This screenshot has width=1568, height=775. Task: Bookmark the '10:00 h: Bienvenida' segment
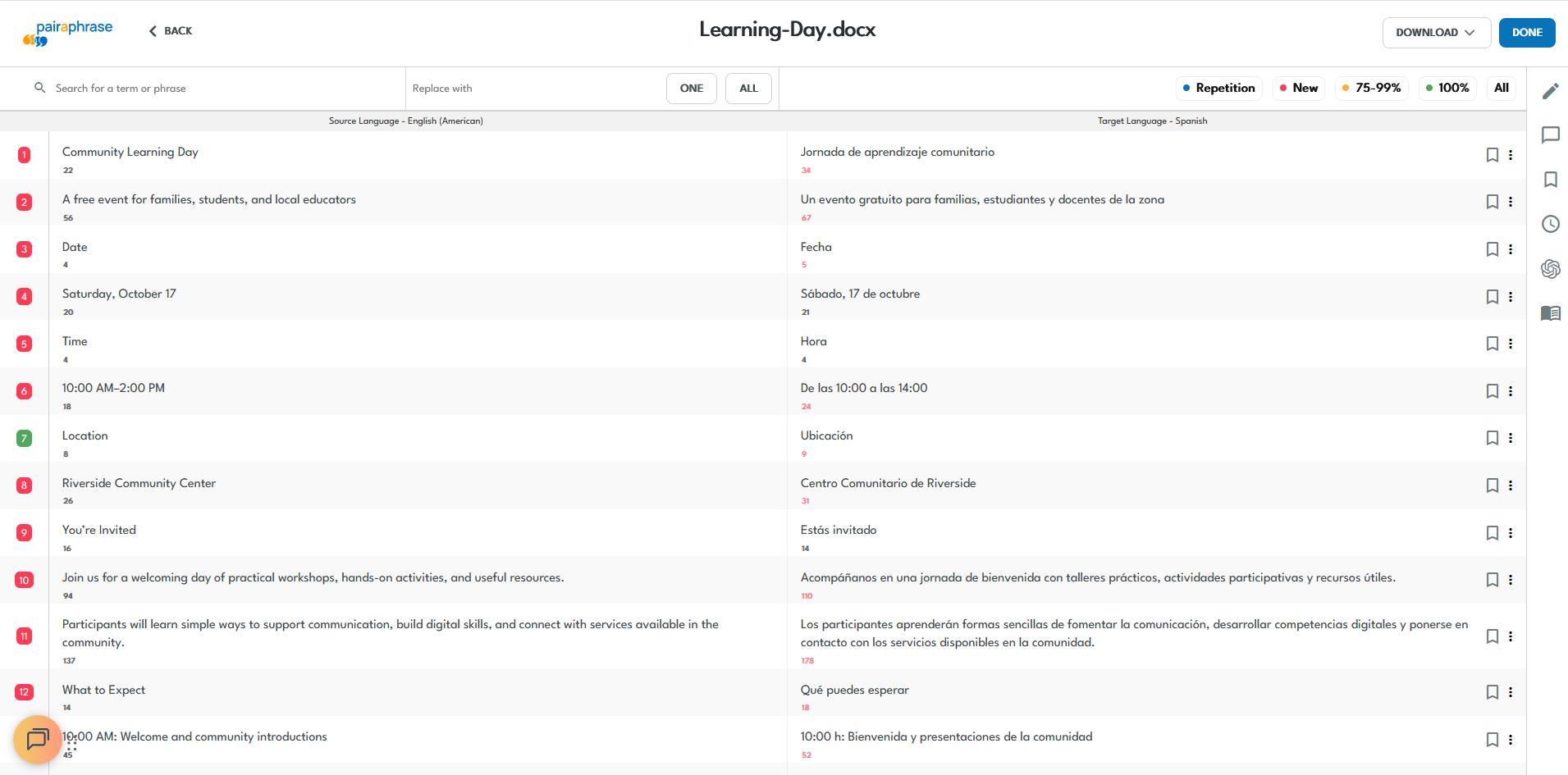tap(1493, 740)
